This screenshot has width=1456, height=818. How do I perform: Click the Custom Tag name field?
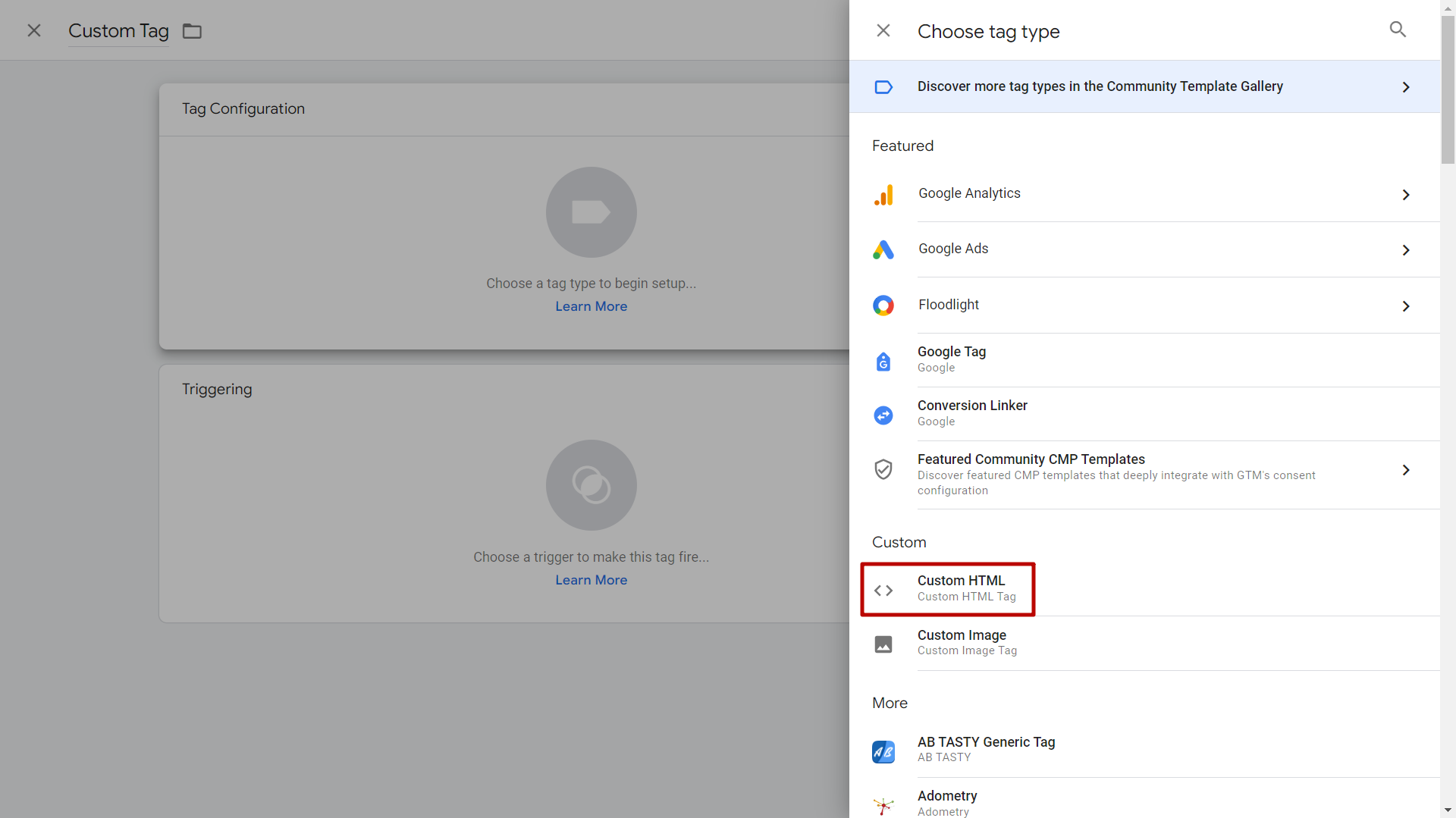coord(118,31)
